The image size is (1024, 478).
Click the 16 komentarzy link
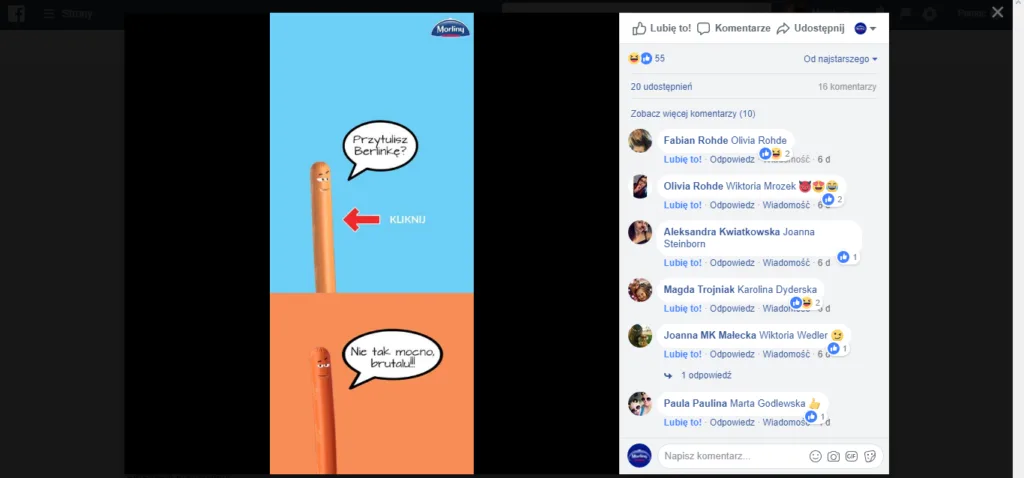(847, 87)
